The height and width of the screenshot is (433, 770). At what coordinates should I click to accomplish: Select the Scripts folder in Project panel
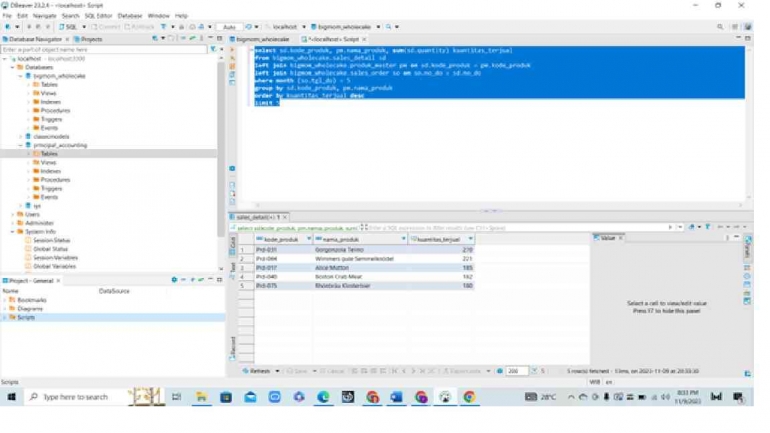26,318
